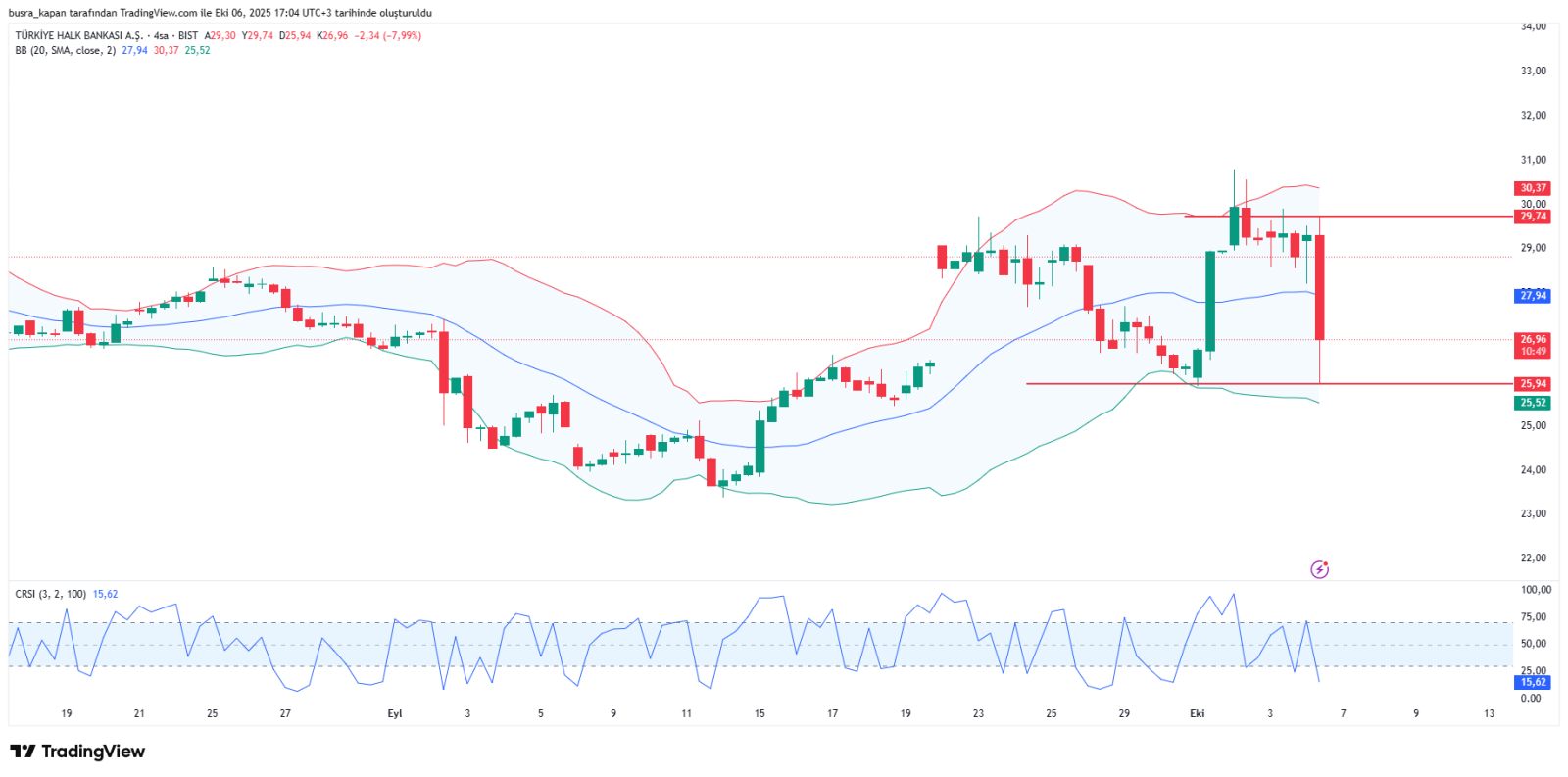Click the latest large red candle body
The width and height of the screenshot is (1568, 777).
coord(1320,287)
